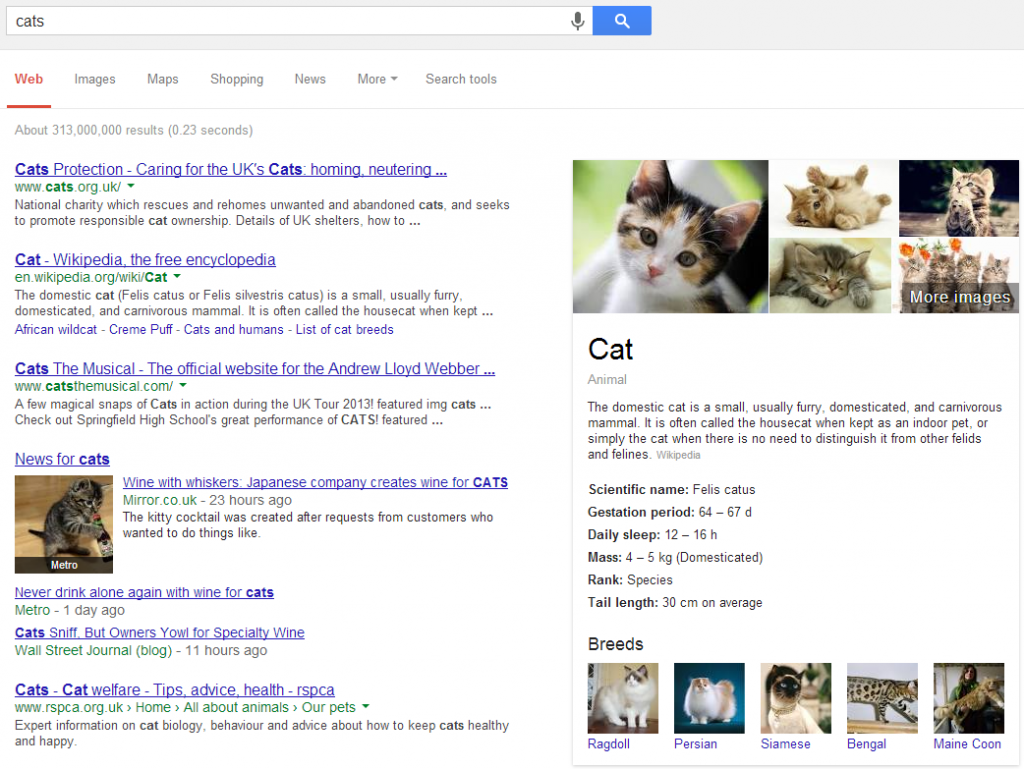This screenshot has width=1024, height=769.
Task: Click the 'About 313,000,000 results' text
Action: [134, 130]
